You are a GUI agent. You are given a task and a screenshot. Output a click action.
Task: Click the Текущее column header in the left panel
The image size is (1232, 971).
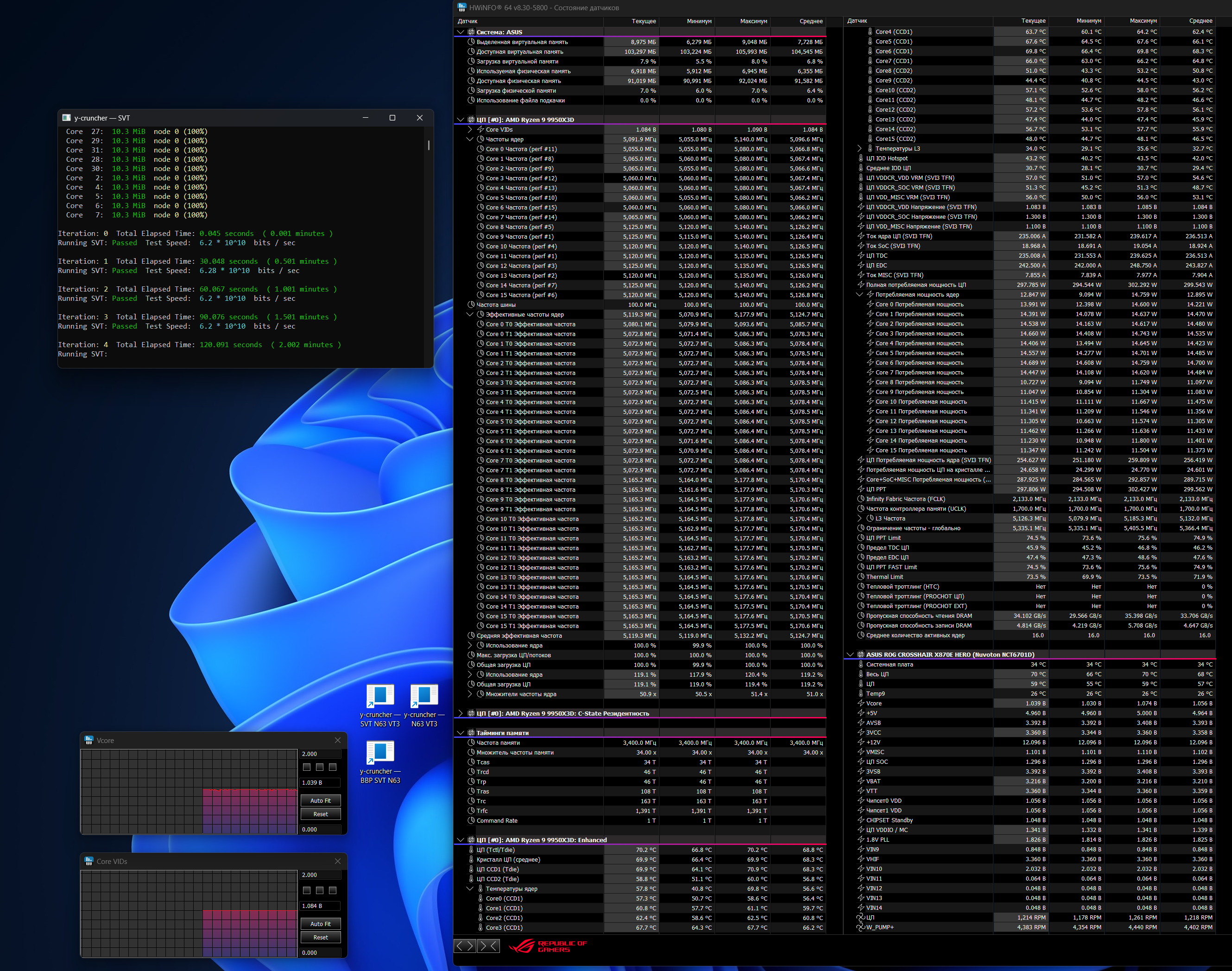[643, 21]
